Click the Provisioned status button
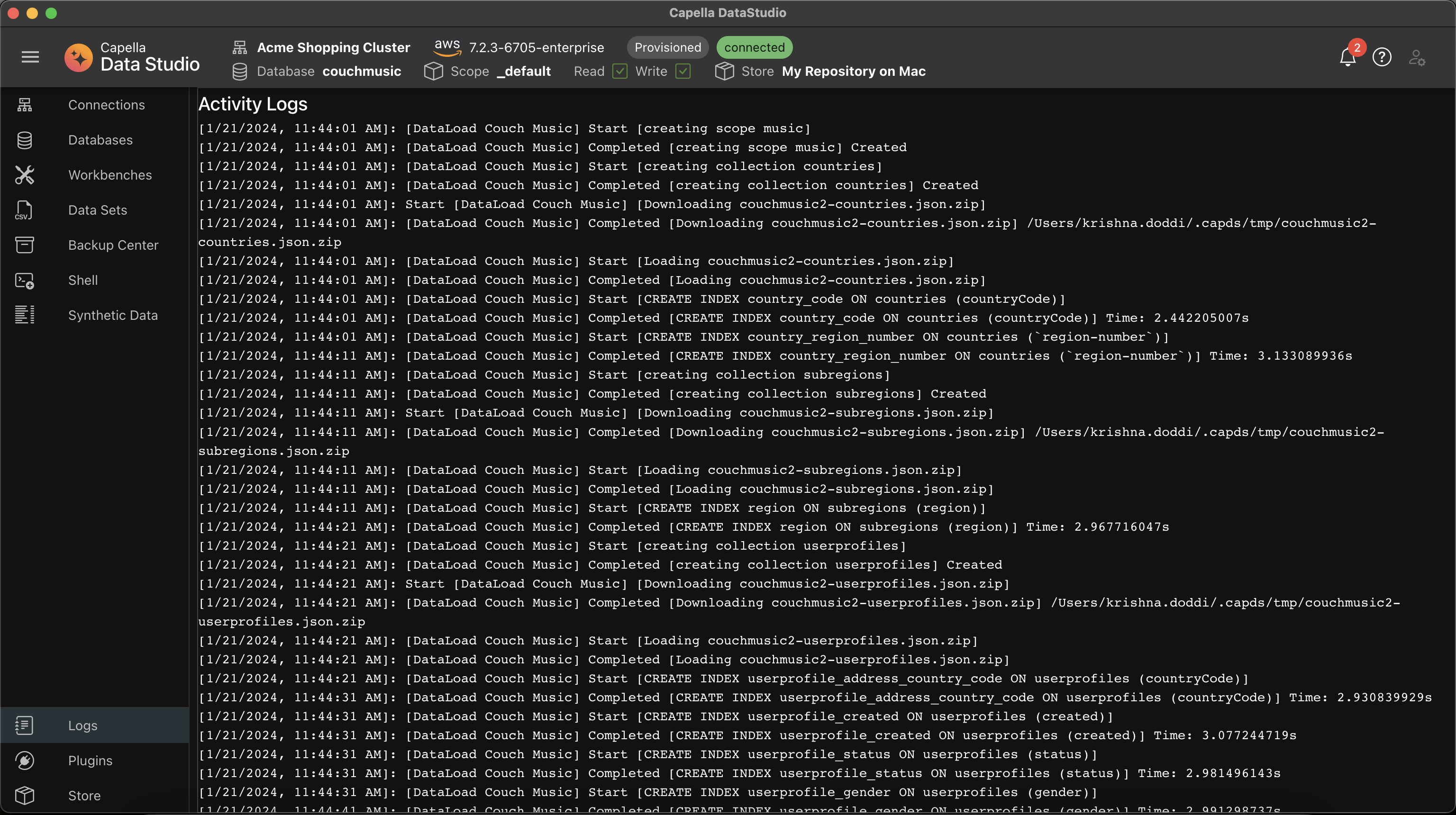The width and height of the screenshot is (1456, 815). pos(667,47)
